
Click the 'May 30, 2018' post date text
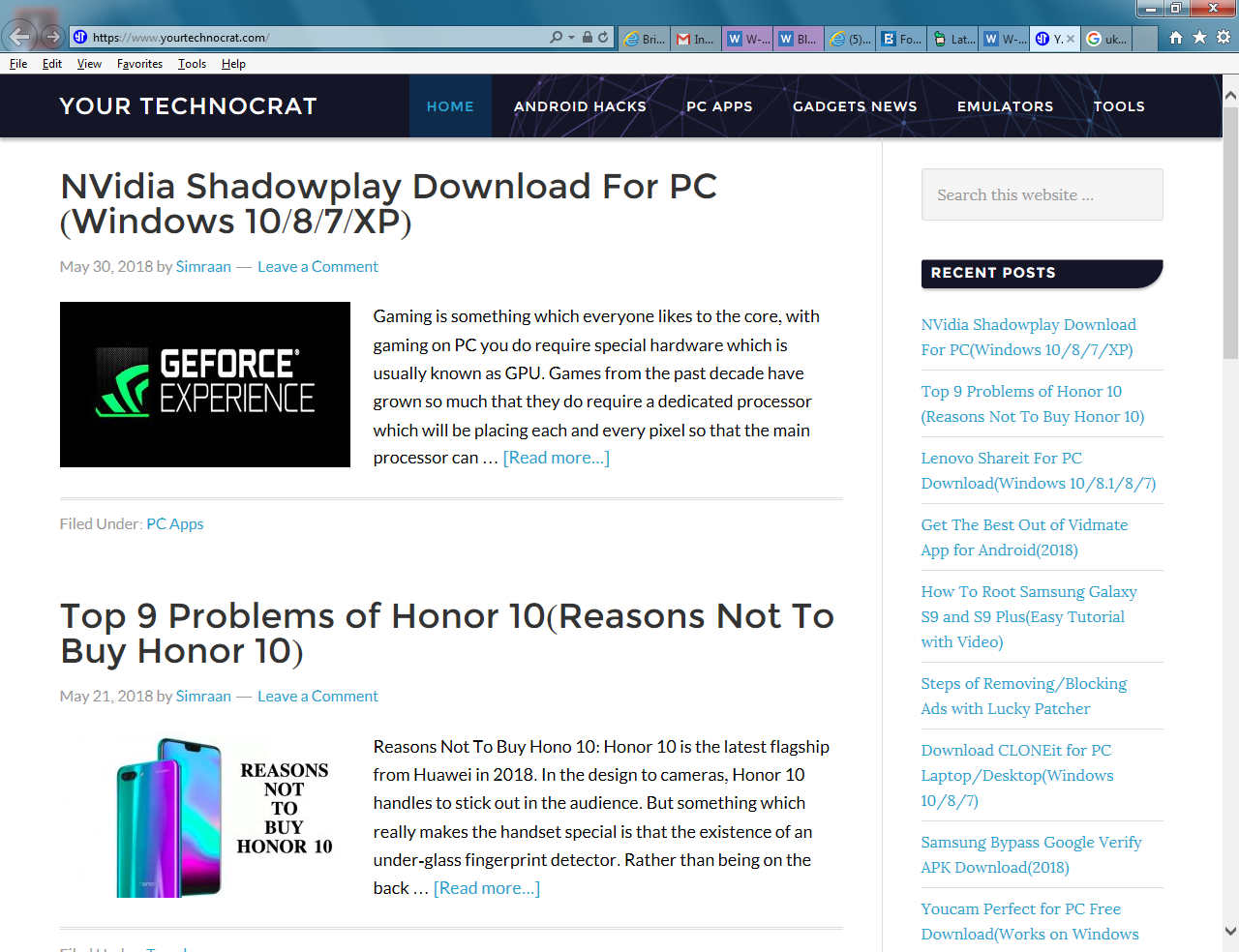pyautogui.click(x=106, y=266)
